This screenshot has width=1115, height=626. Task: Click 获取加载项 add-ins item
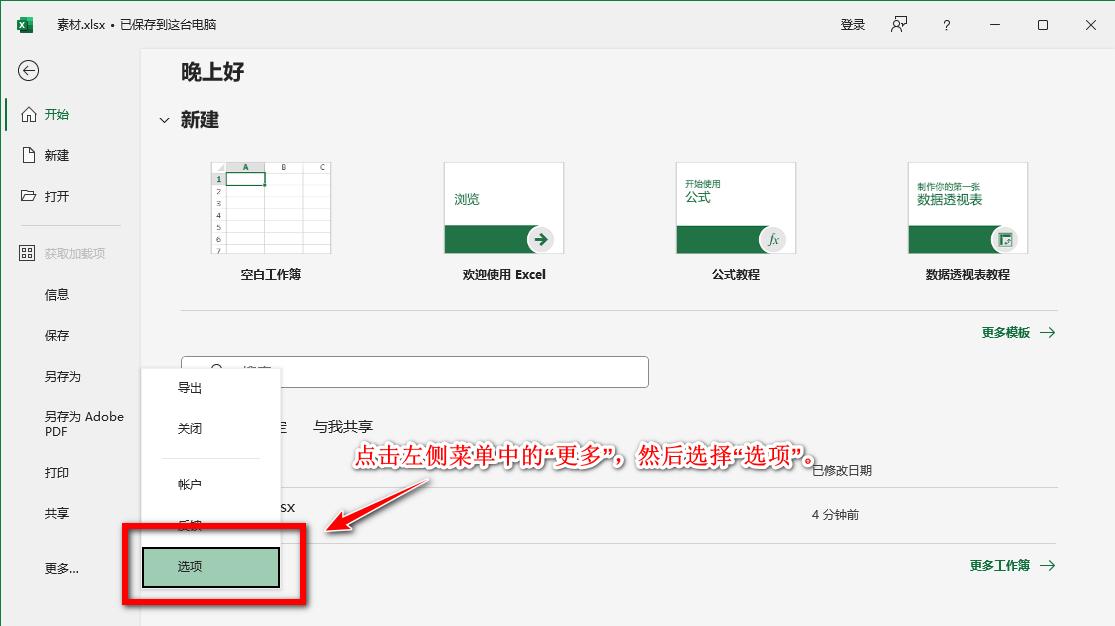point(75,253)
